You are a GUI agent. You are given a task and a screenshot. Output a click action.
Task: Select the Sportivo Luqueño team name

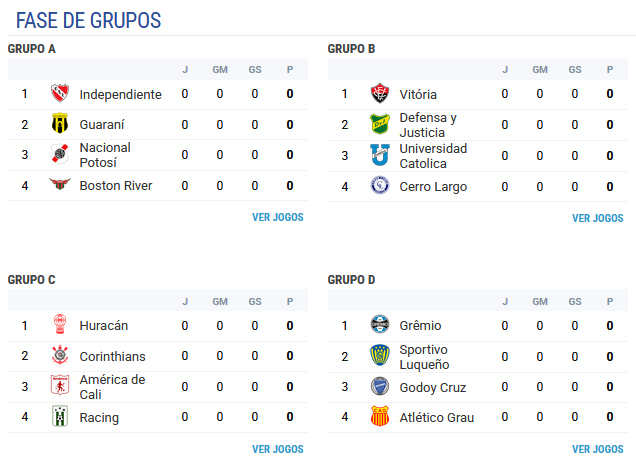pyautogui.click(x=425, y=357)
